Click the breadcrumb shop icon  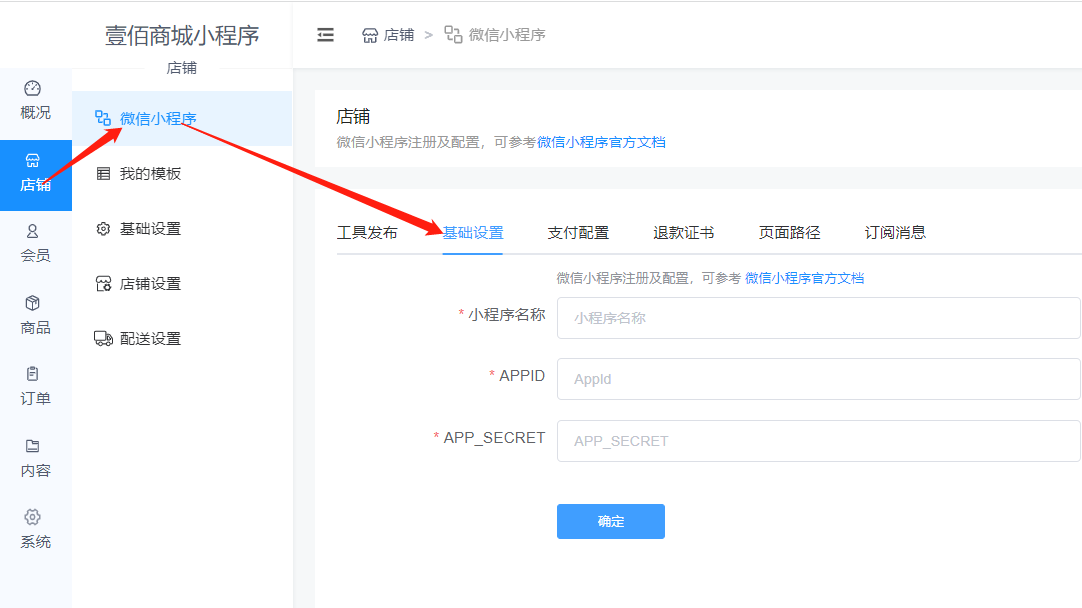click(x=370, y=35)
